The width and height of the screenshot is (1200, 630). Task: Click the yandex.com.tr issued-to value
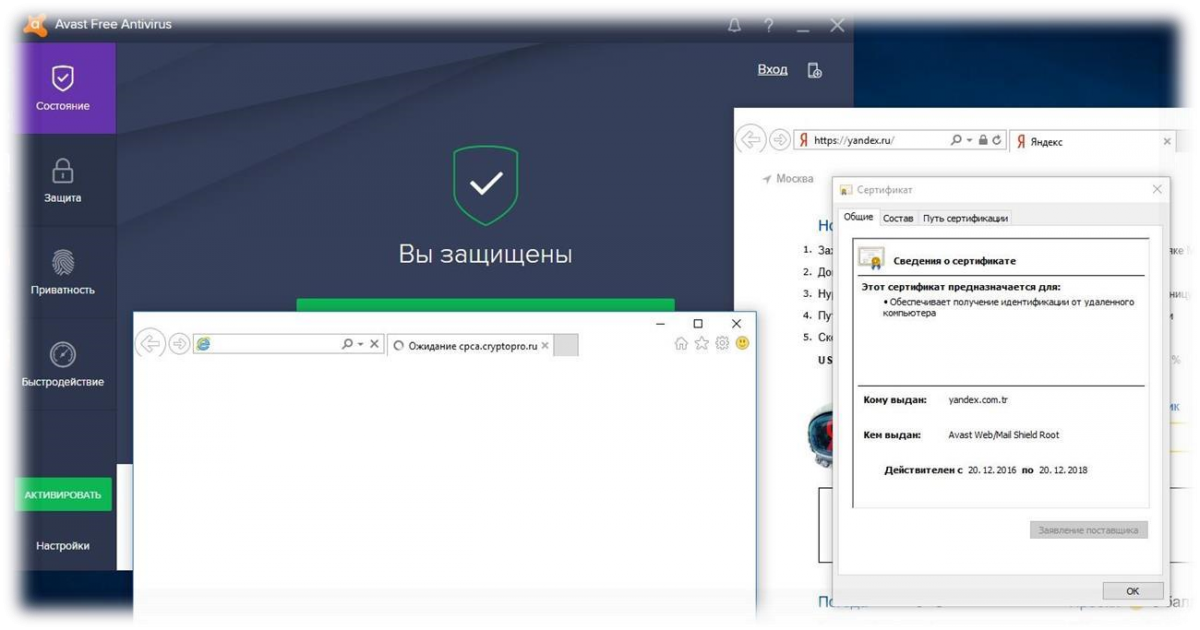pos(978,400)
